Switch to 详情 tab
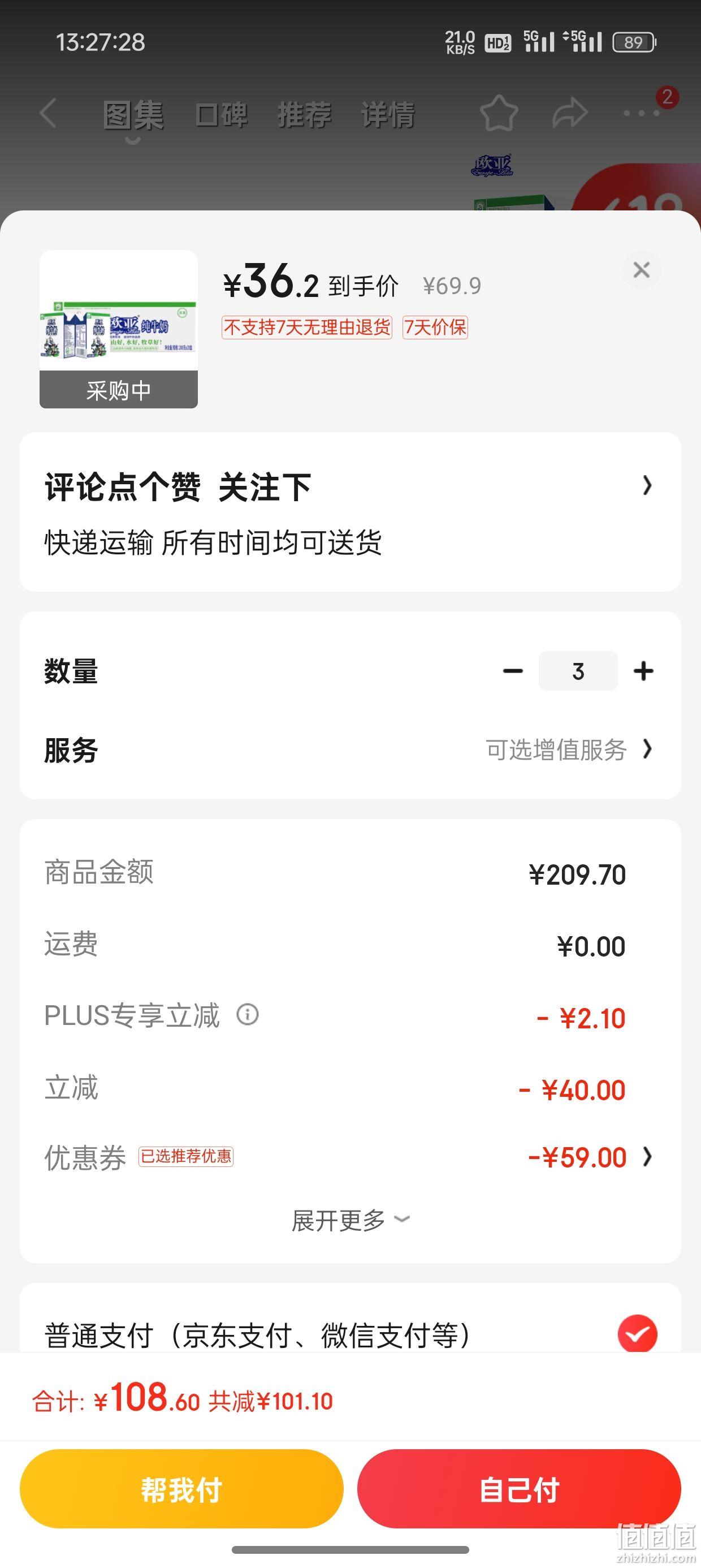This screenshot has width=701, height=1568. click(388, 114)
